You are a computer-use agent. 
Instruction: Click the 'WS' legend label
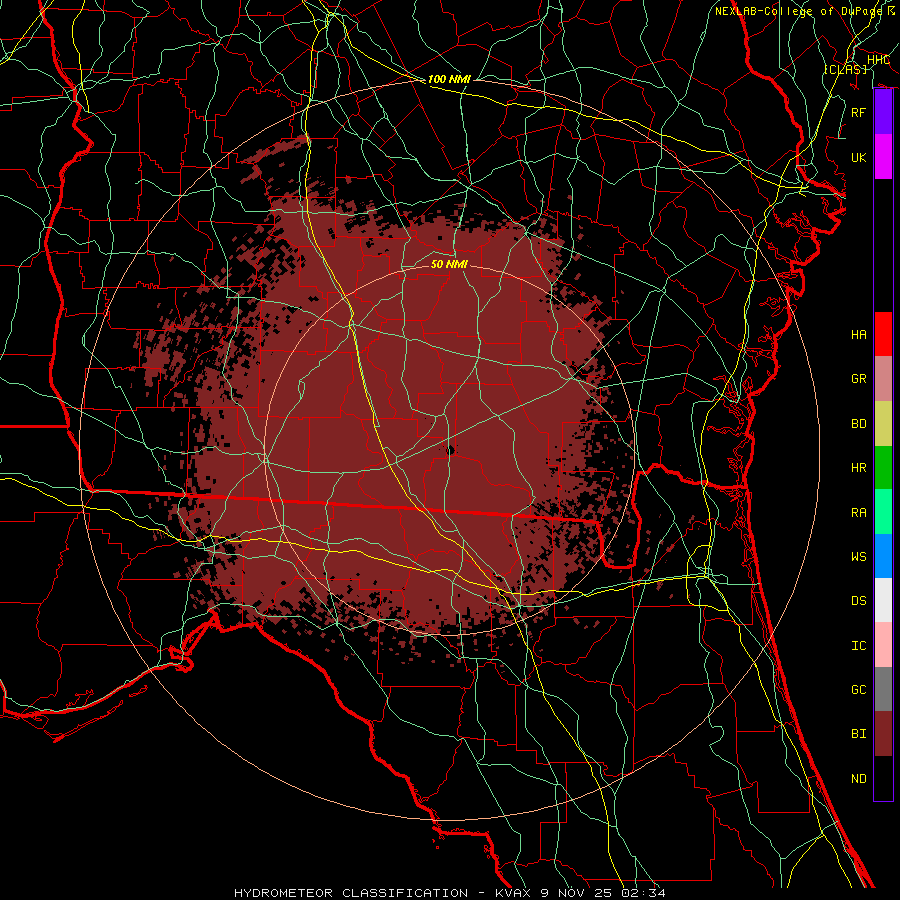pos(858,556)
